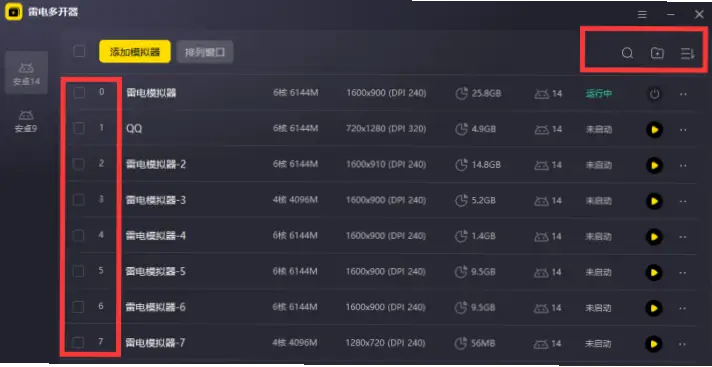Select the emulator name 雷电模拟器-2
The height and width of the screenshot is (367, 712).
point(156,164)
